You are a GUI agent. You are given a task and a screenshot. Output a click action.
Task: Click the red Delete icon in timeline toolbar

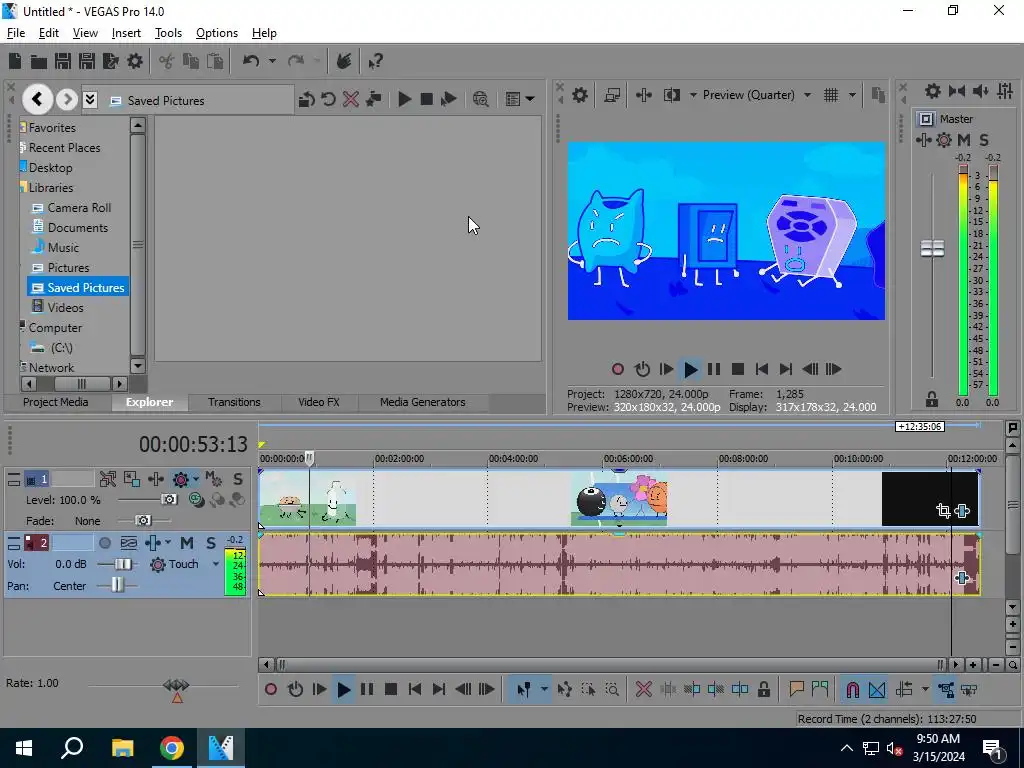coord(644,689)
